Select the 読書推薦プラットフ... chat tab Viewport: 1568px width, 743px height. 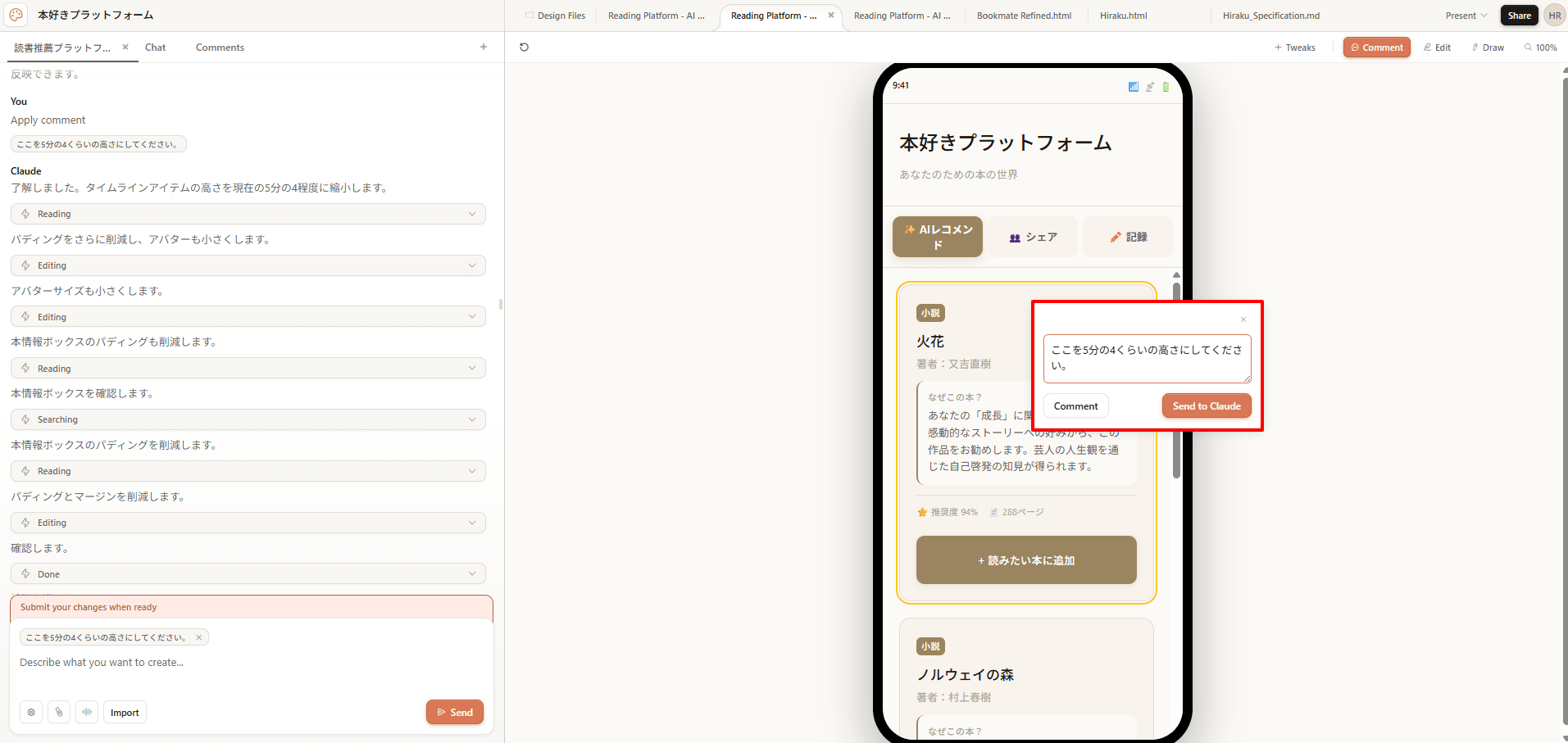(x=62, y=48)
